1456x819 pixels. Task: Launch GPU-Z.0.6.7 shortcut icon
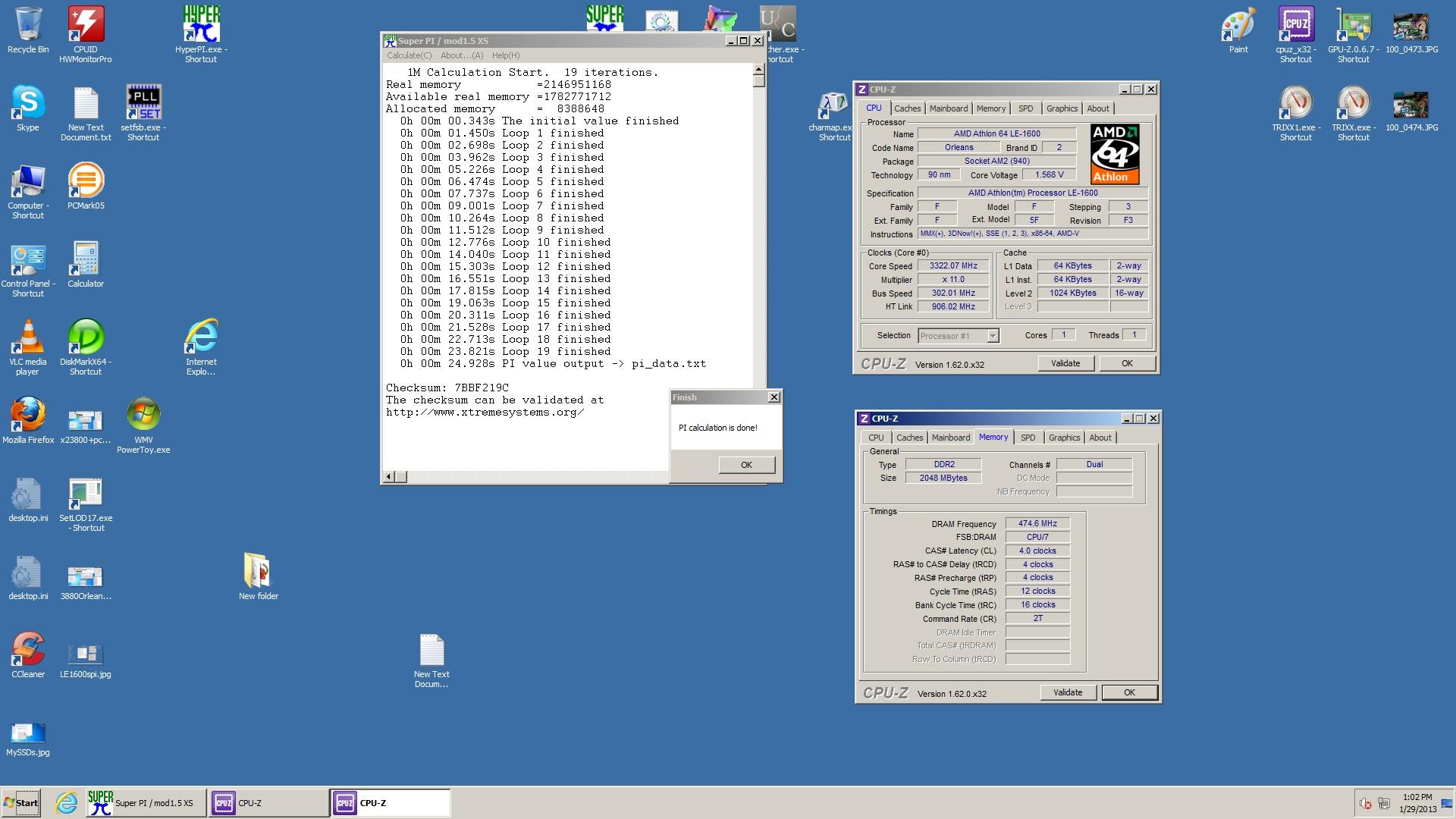[1354, 34]
